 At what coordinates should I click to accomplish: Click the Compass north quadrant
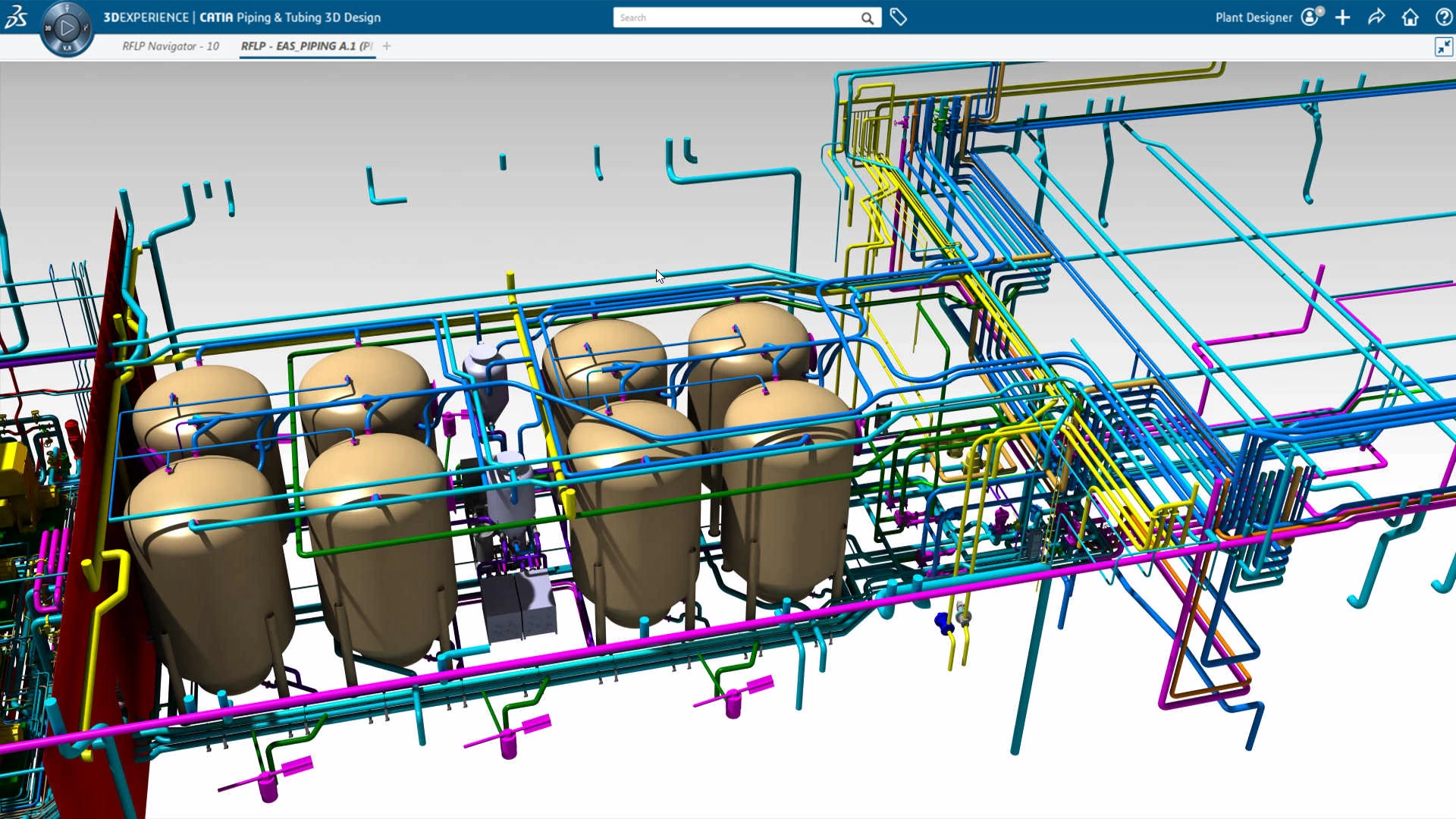67,8
